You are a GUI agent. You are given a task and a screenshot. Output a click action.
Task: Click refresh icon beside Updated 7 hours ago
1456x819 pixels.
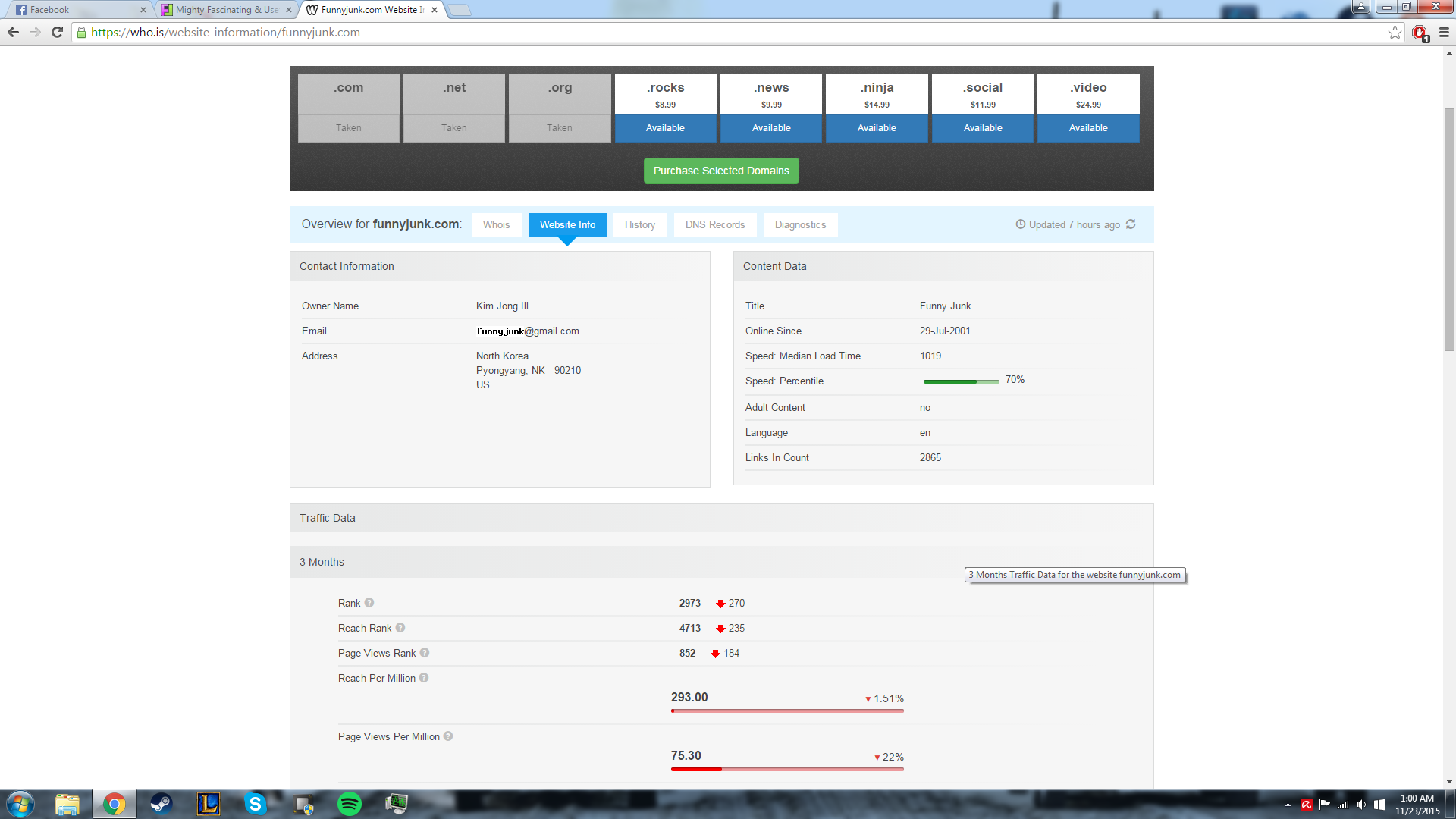click(x=1131, y=224)
